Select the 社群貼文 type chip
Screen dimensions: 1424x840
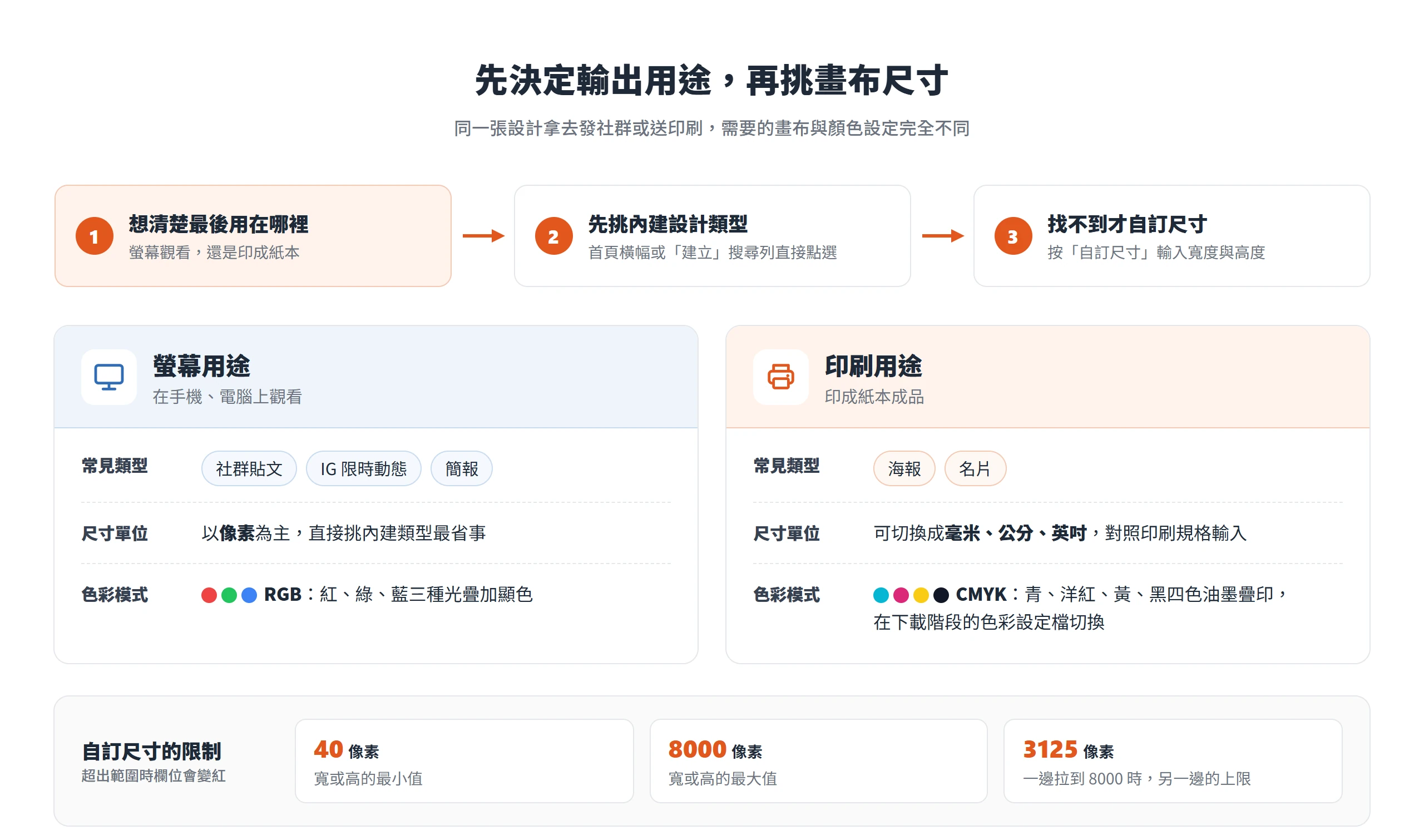pos(249,469)
